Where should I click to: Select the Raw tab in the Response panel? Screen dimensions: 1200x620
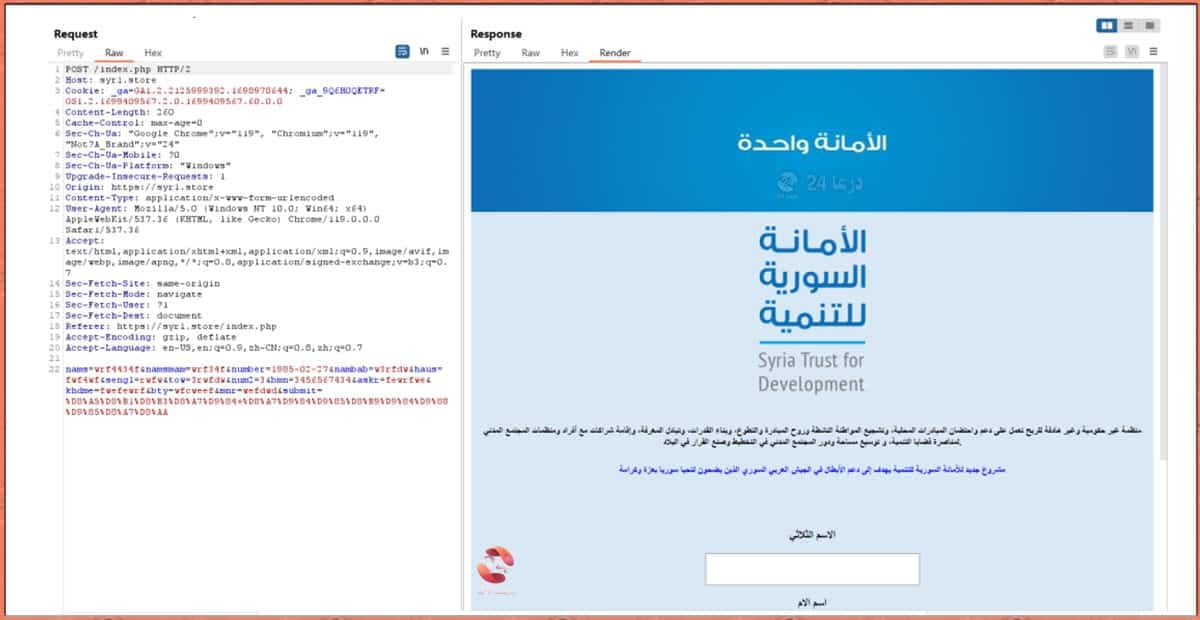[530, 53]
